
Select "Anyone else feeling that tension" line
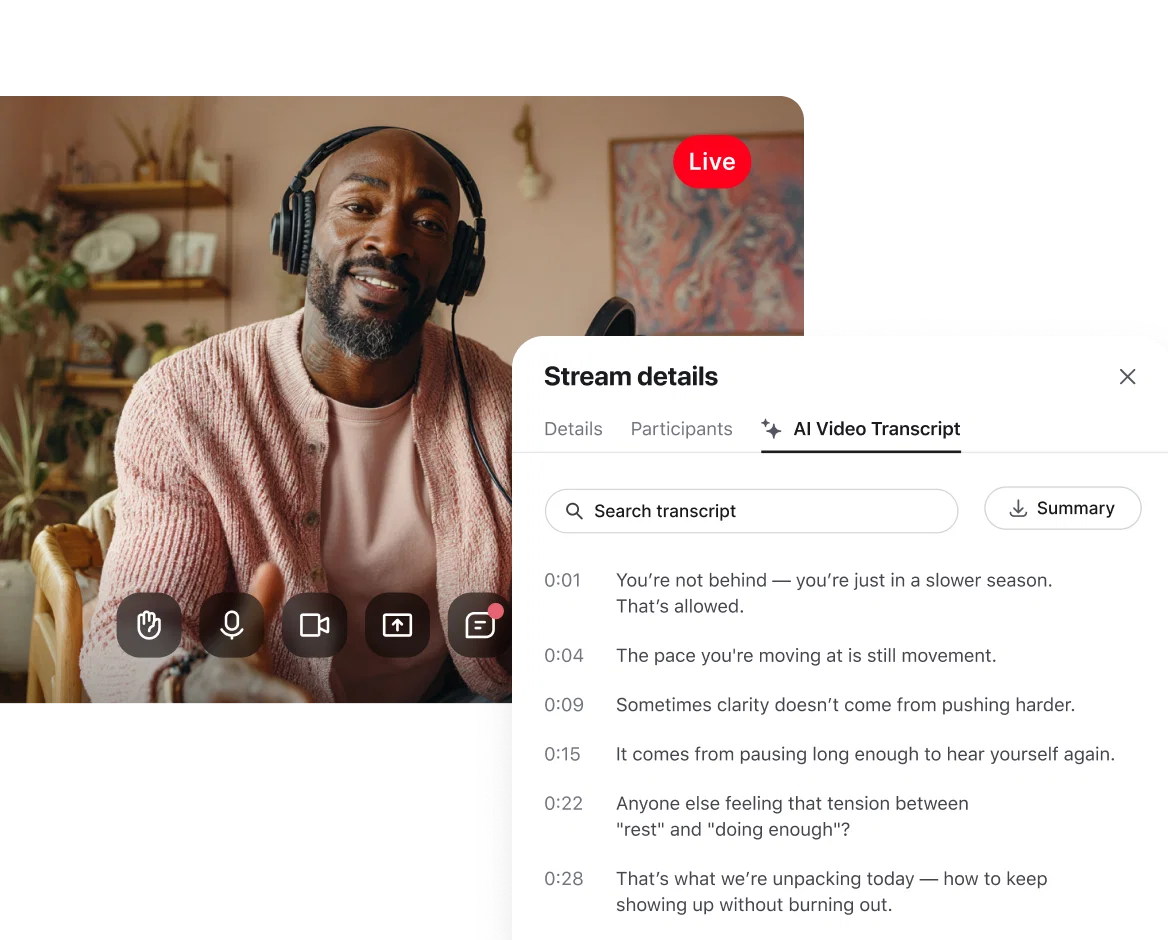tap(793, 816)
